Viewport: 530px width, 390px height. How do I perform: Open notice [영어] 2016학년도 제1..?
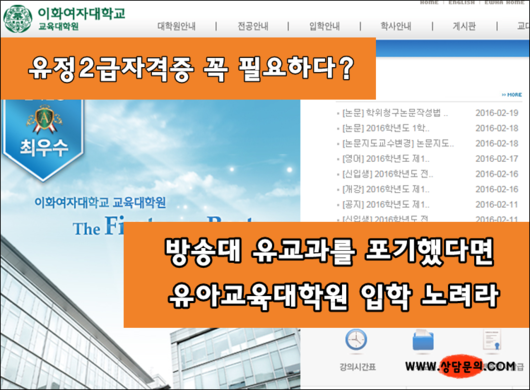386,159
